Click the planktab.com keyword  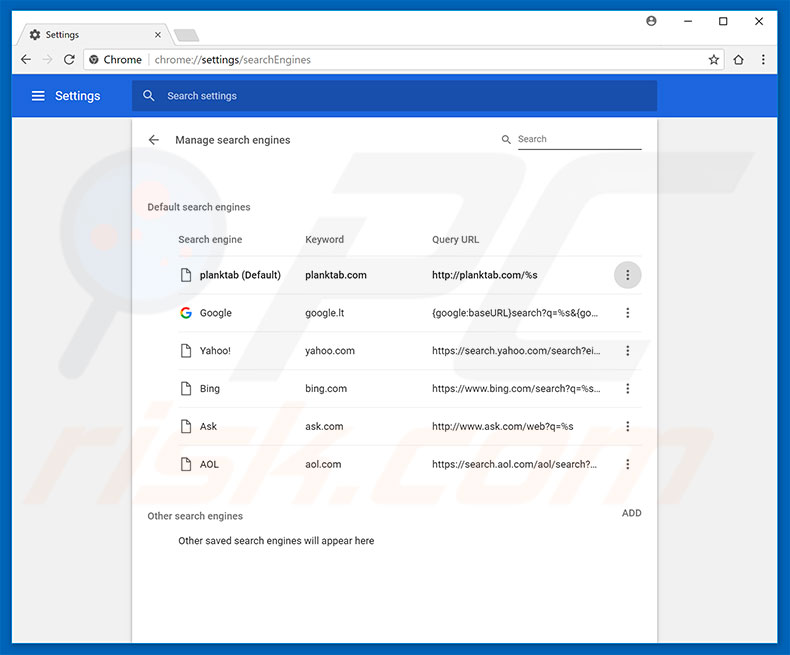pyautogui.click(x=336, y=275)
